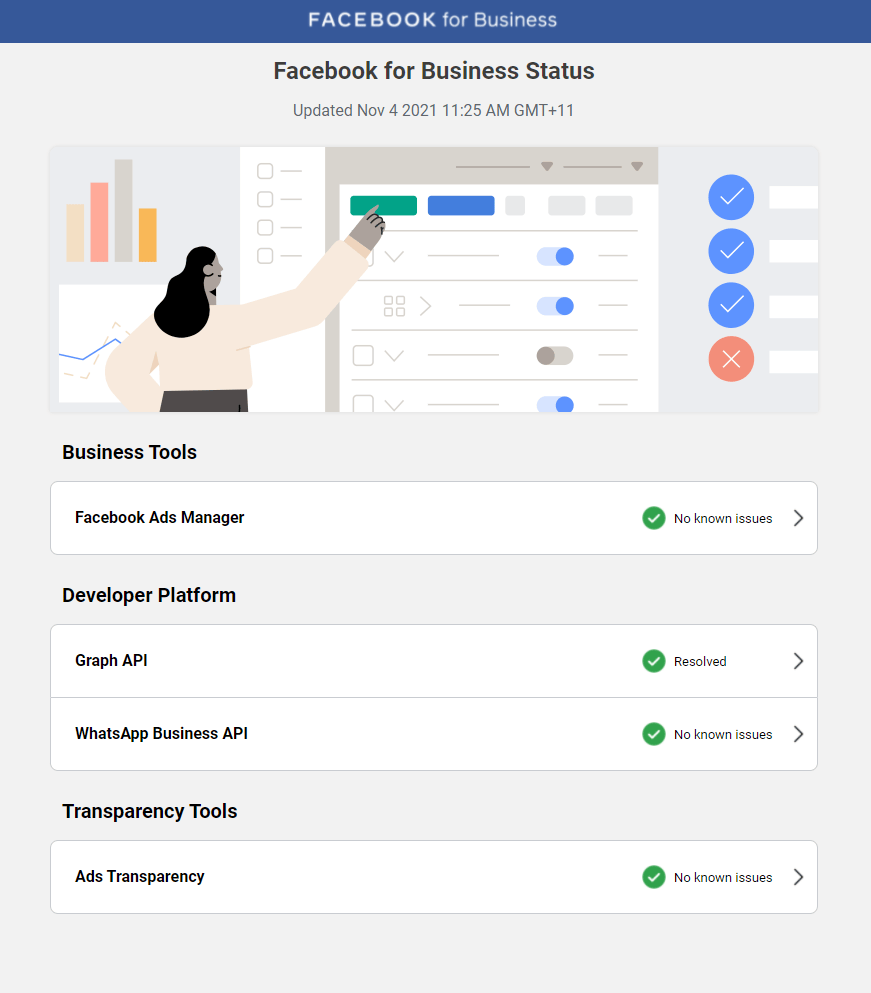Expand the Ads Transparency status details

click(x=797, y=877)
